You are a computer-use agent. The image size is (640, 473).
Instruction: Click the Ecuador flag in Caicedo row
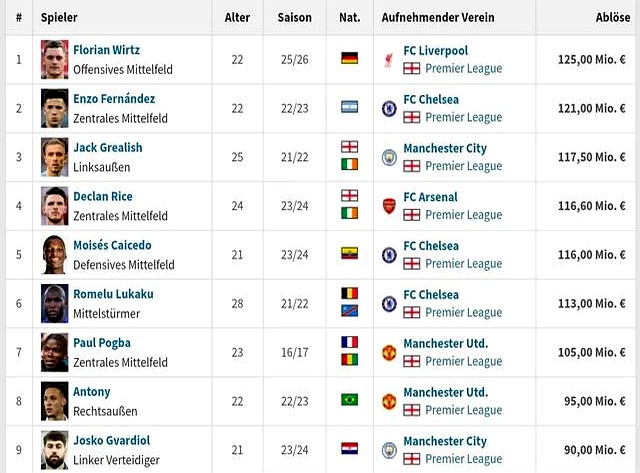point(349,253)
